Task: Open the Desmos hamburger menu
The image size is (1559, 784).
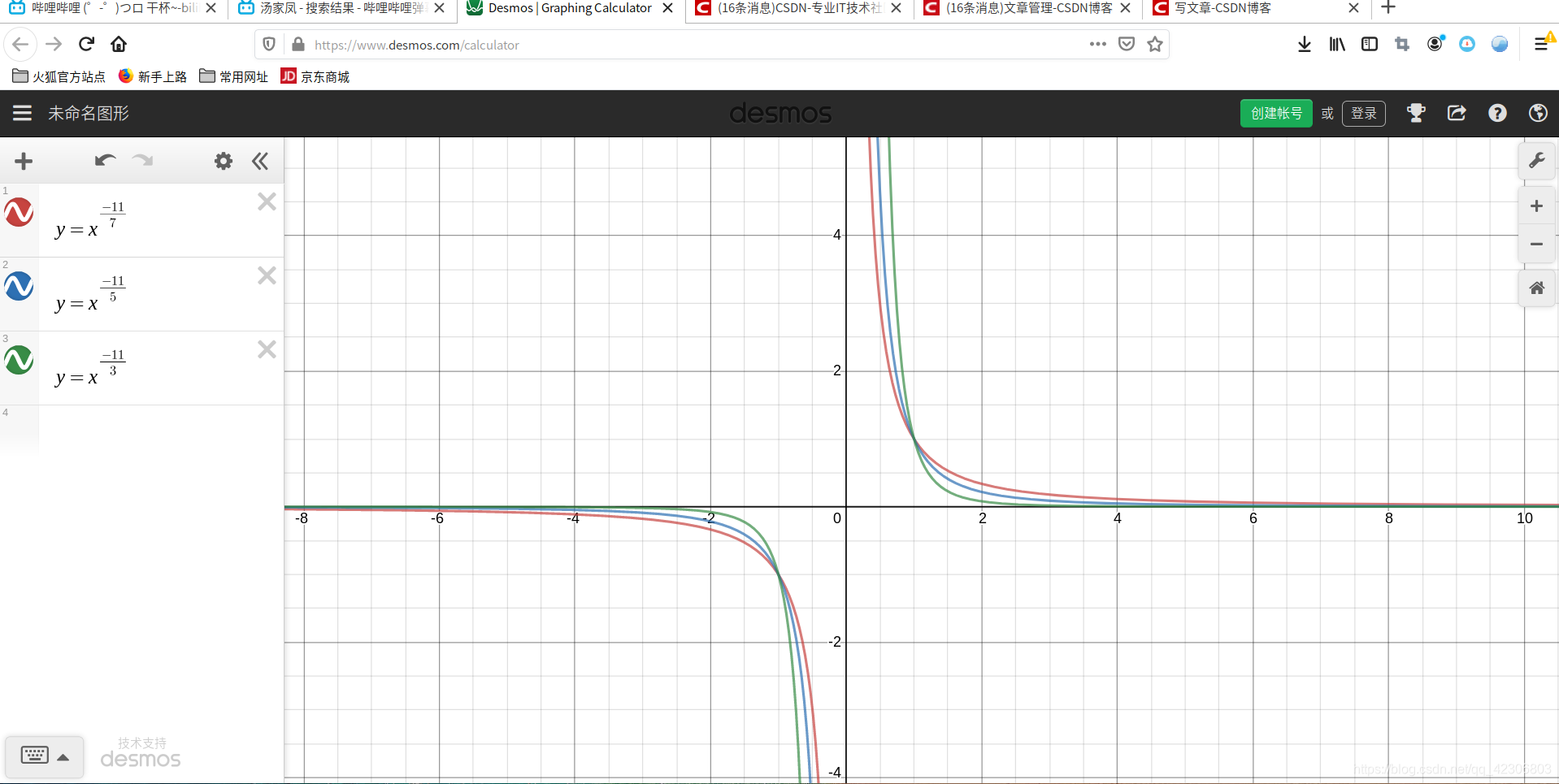Action: 22,113
